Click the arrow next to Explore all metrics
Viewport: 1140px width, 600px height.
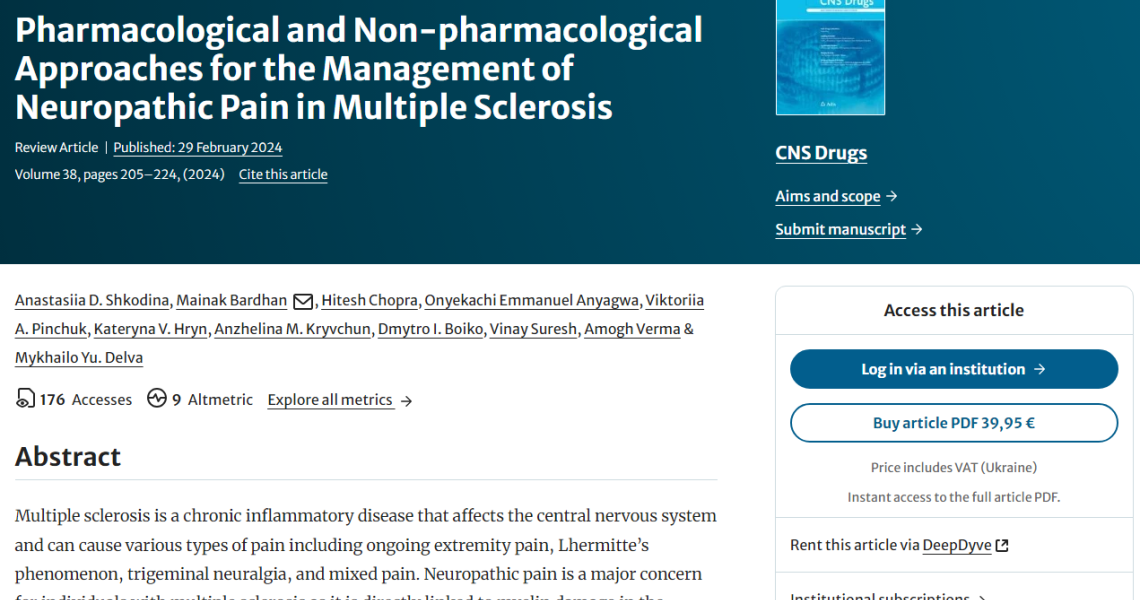coord(406,401)
